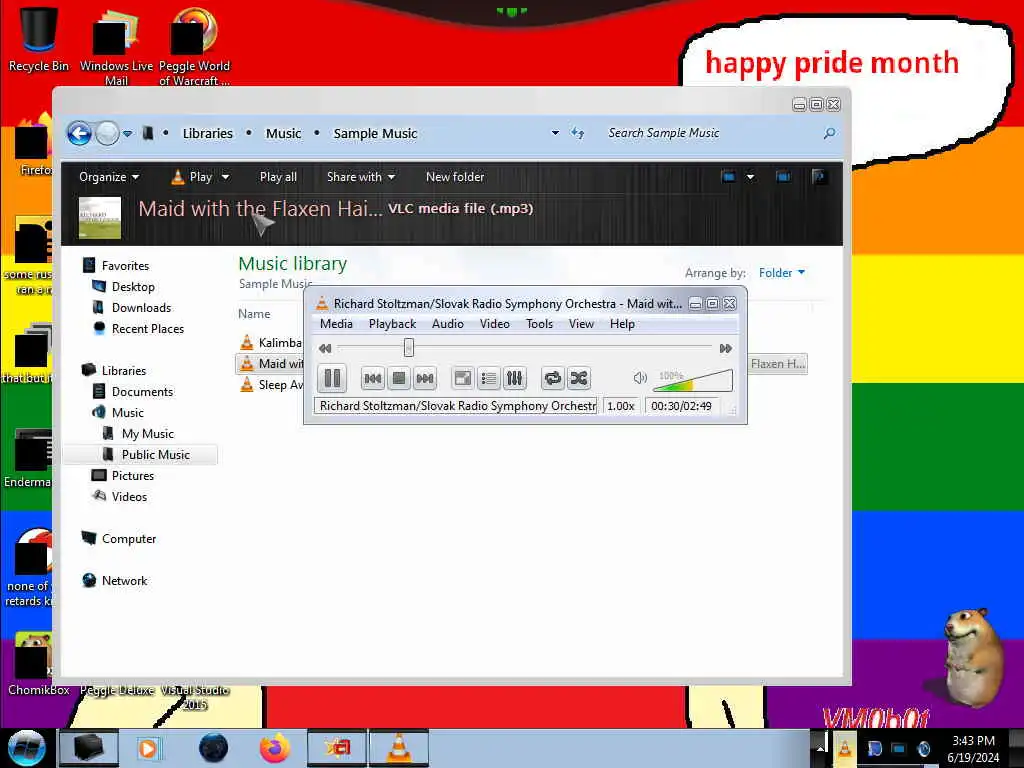Click the album art thumbnail
The height and width of the screenshot is (768, 1024).
pyautogui.click(x=100, y=217)
